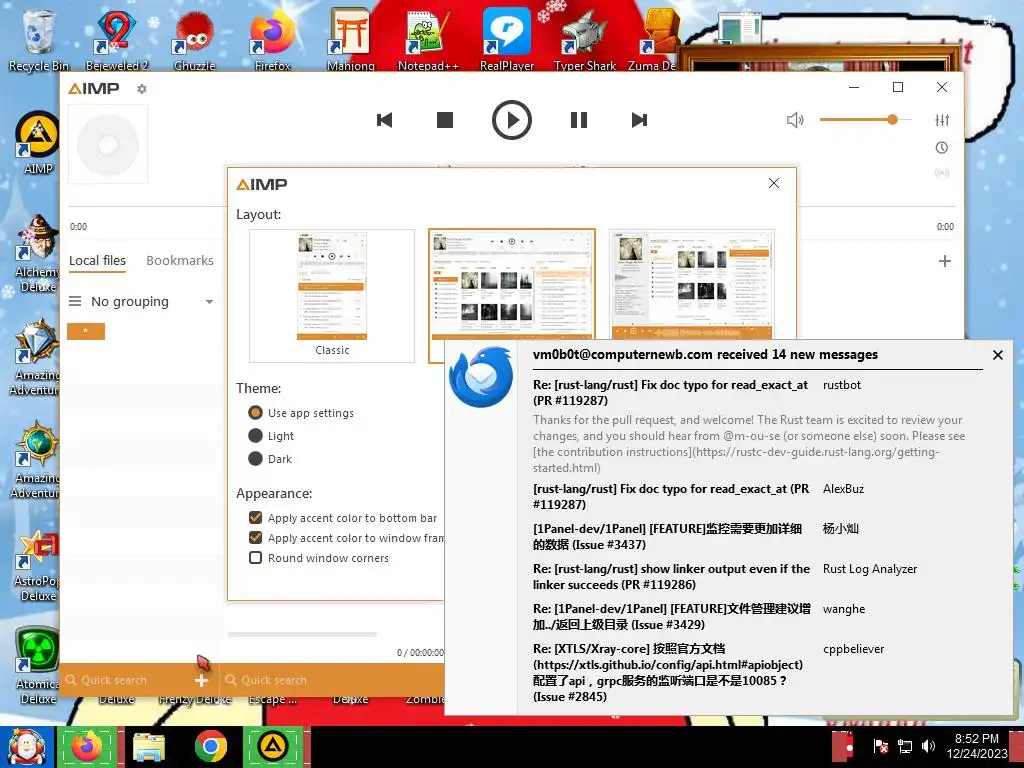The width and height of the screenshot is (1024, 768).
Task: Start playback with the round Play button
Action: [511, 120]
